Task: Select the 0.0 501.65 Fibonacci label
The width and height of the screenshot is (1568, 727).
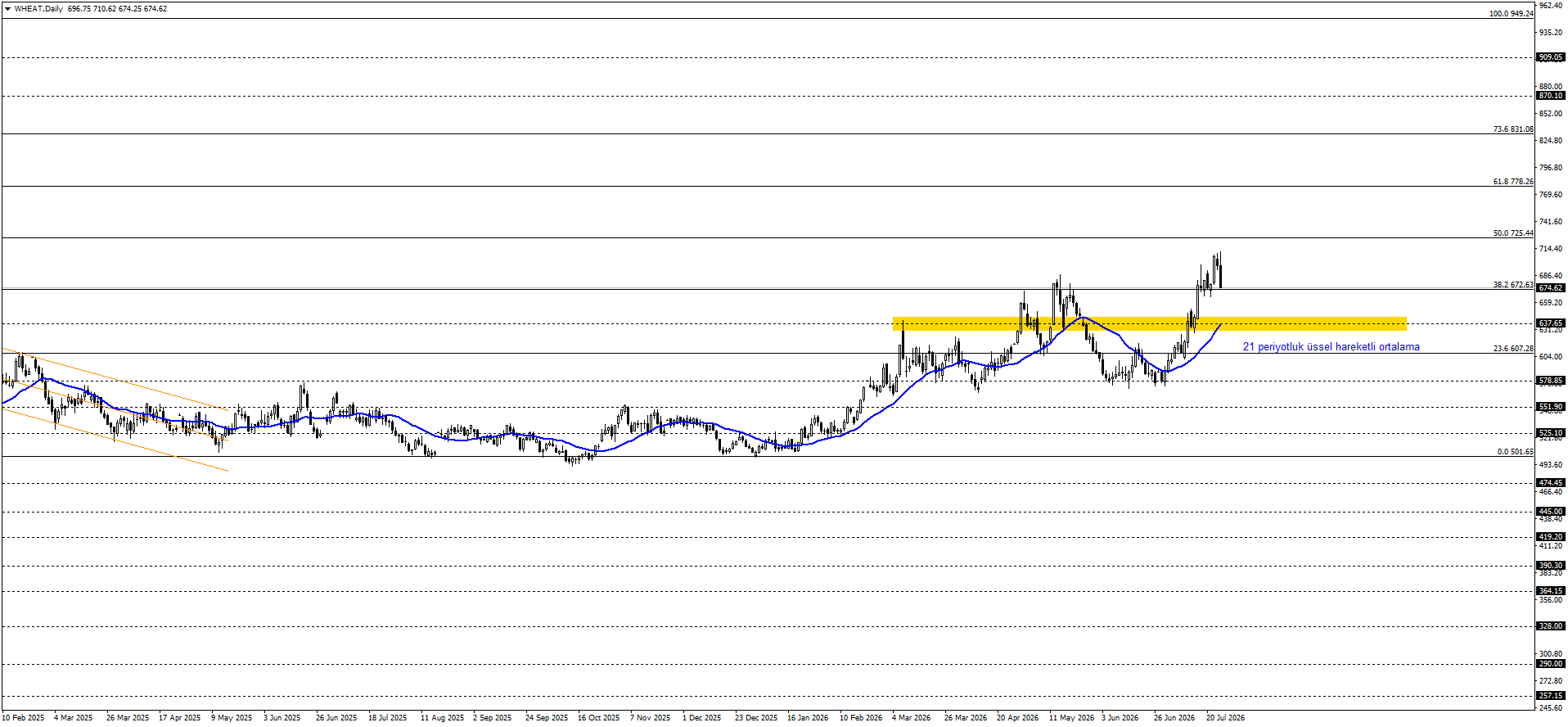Action: click(x=1516, y=452)
